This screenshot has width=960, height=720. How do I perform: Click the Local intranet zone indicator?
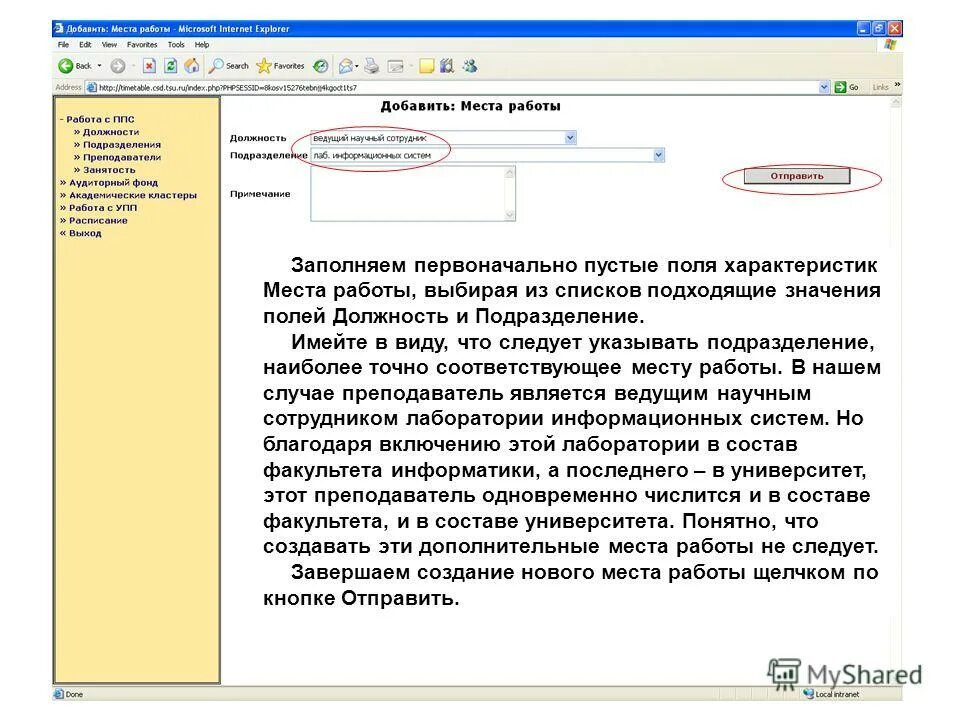(831, 694)
